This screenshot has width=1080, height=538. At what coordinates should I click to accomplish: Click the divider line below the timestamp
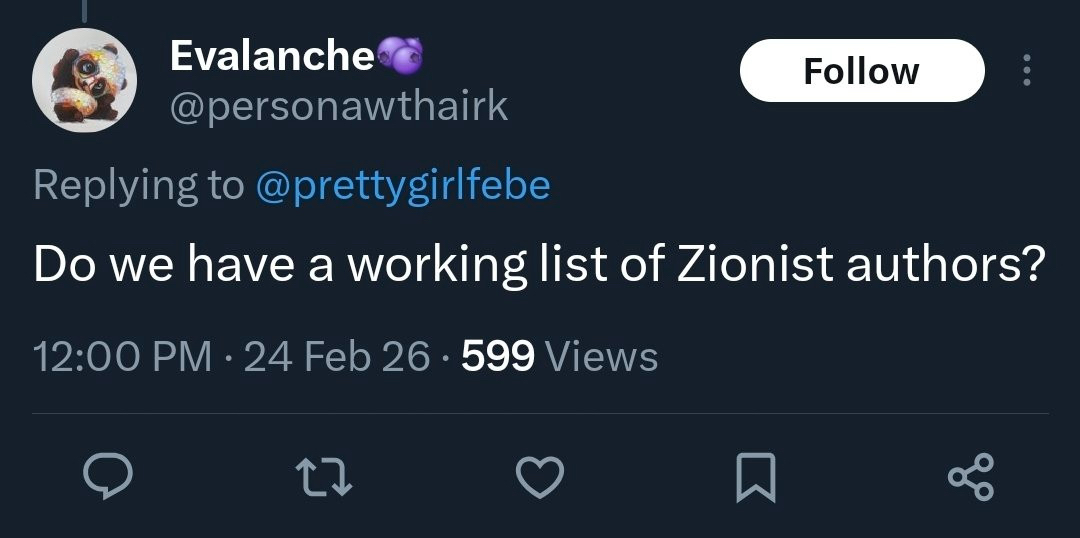click(x=540, y=413)
